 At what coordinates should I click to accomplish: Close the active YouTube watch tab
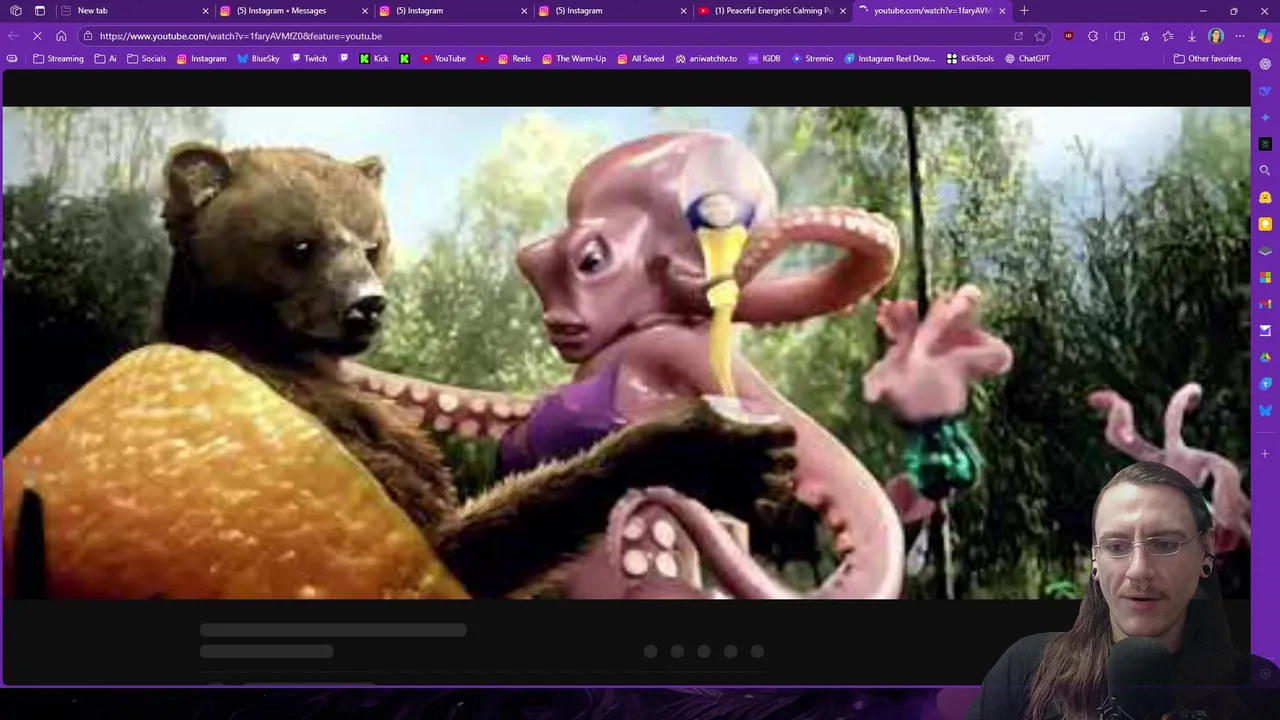click(x=1002, y=11)
